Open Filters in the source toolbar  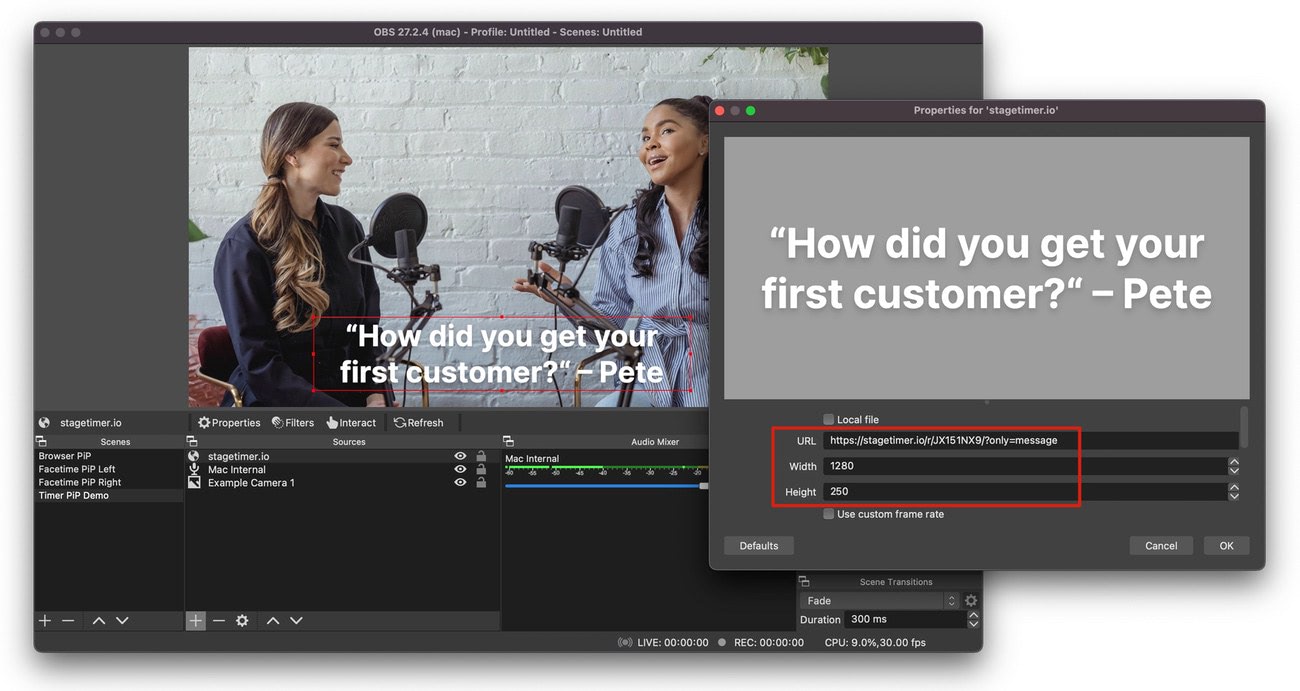pyautogui.click(x=292, y=423)
